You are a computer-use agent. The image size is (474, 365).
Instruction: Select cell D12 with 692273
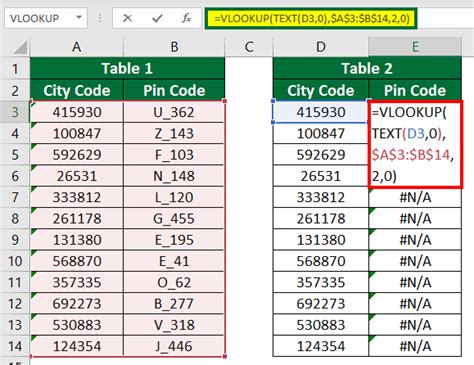coord(321,304)
